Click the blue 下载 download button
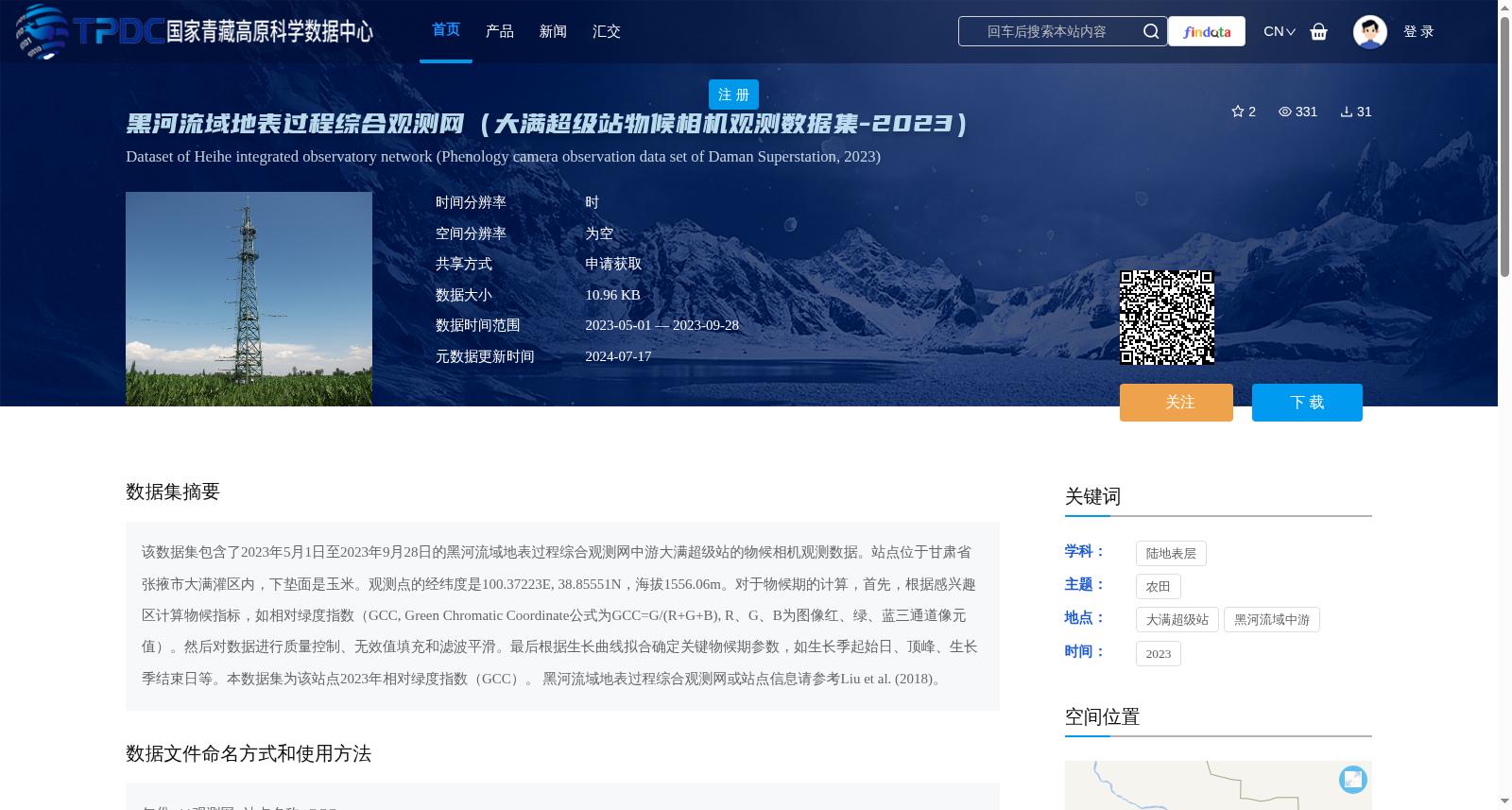Screen dimensions: 1512x810 pos(1307,403)
